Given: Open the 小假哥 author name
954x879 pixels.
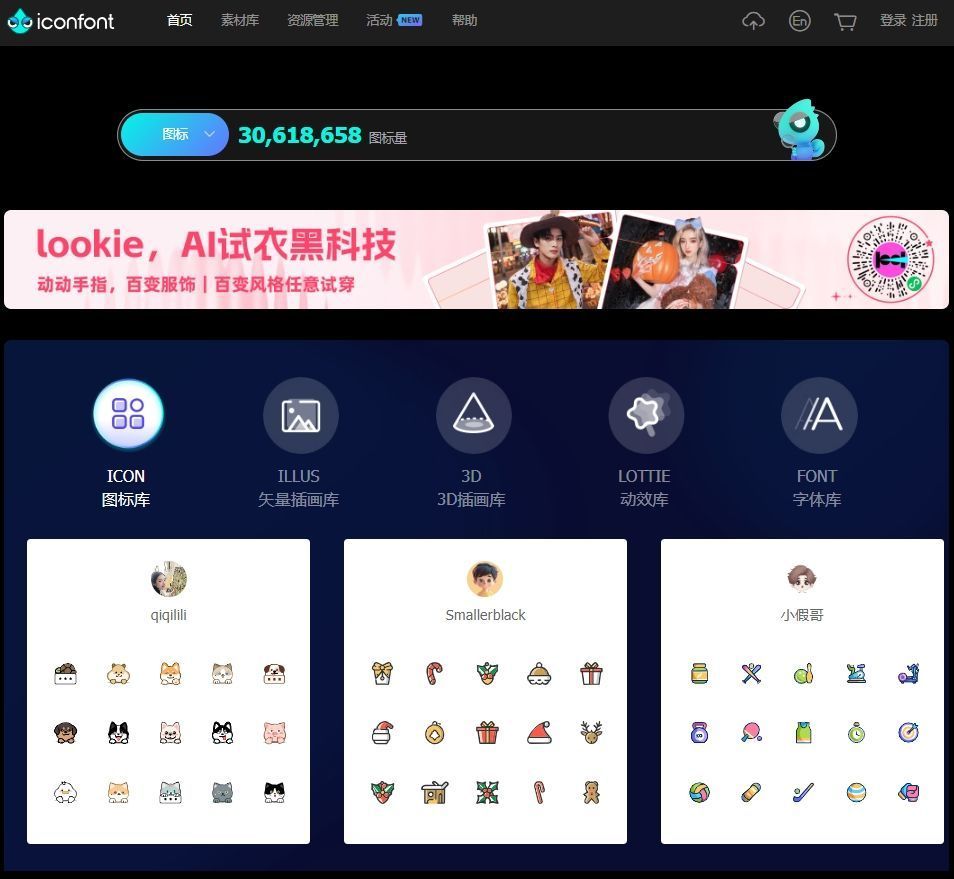Looking at the screenshot, I should coord(802,615).
